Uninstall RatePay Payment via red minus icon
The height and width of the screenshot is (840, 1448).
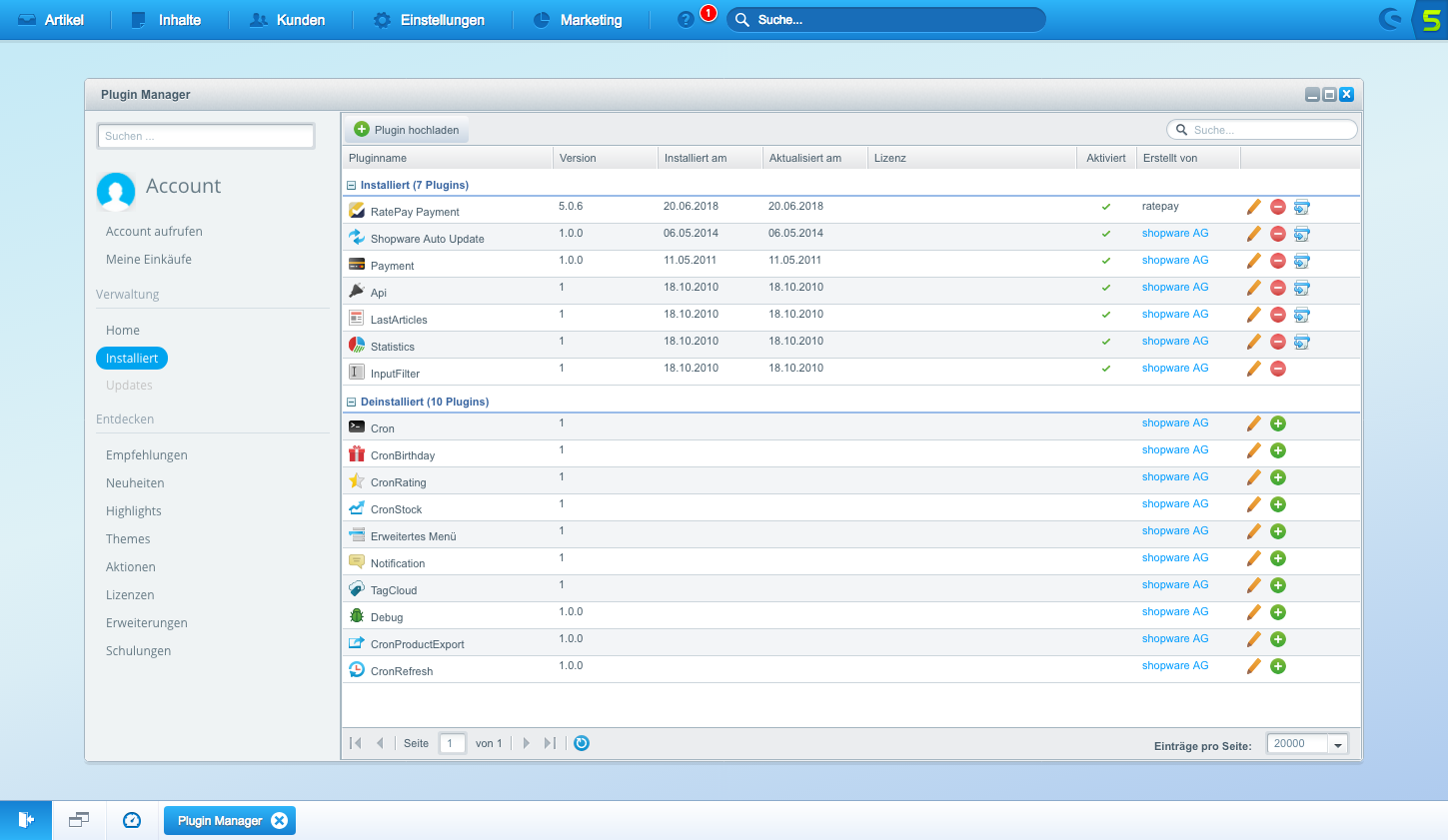1277,207
